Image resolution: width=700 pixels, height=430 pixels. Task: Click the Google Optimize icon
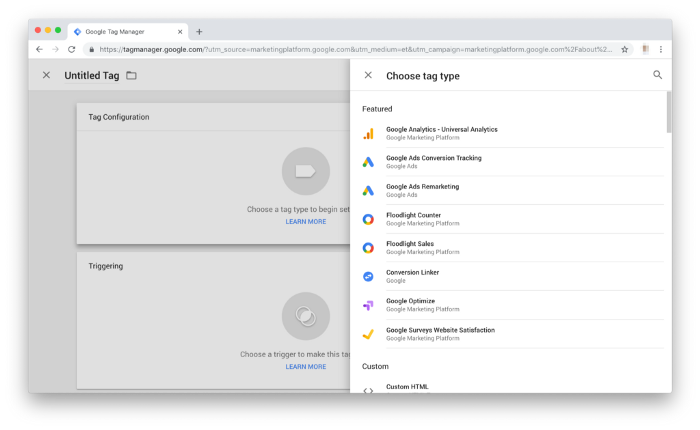pos(368,305)
